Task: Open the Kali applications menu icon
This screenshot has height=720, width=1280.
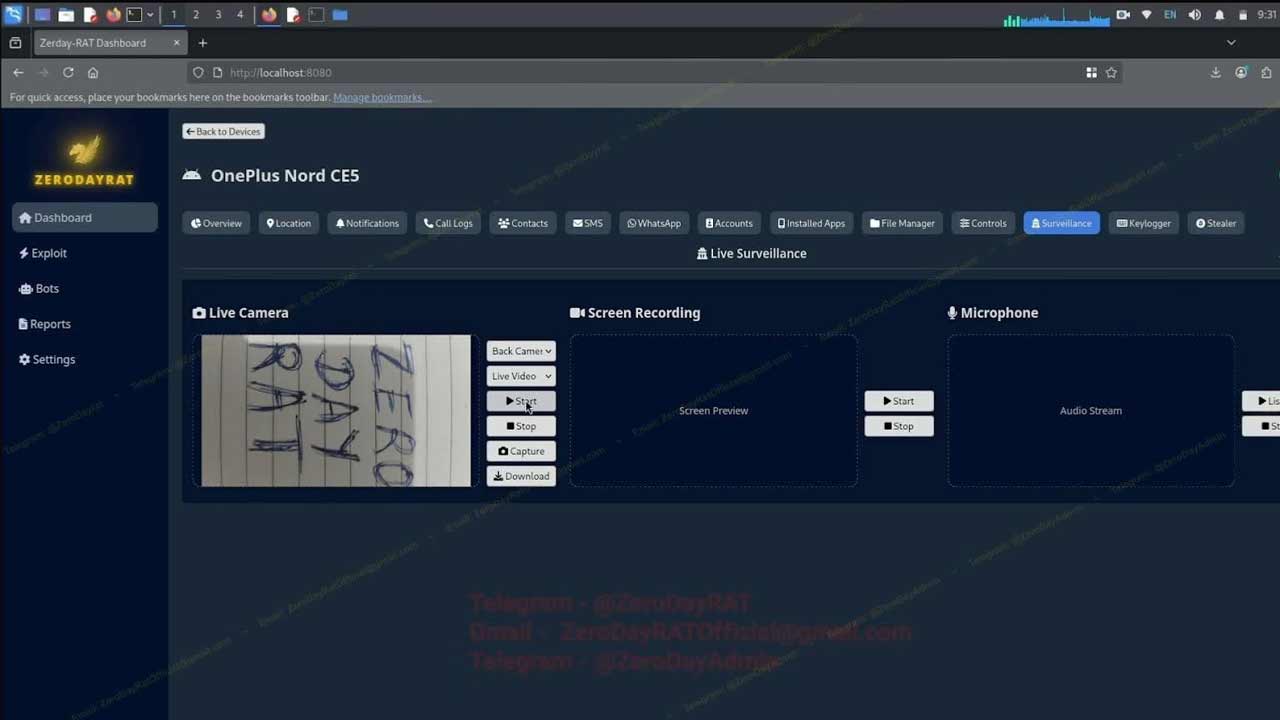Action: [13, 15]
